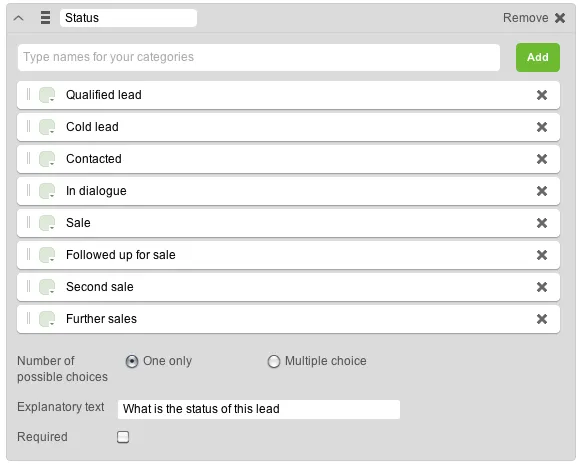This screenshot has height=465, width=585.
Task: Remove the Cold lead category
Action: (x=542, y=127)
